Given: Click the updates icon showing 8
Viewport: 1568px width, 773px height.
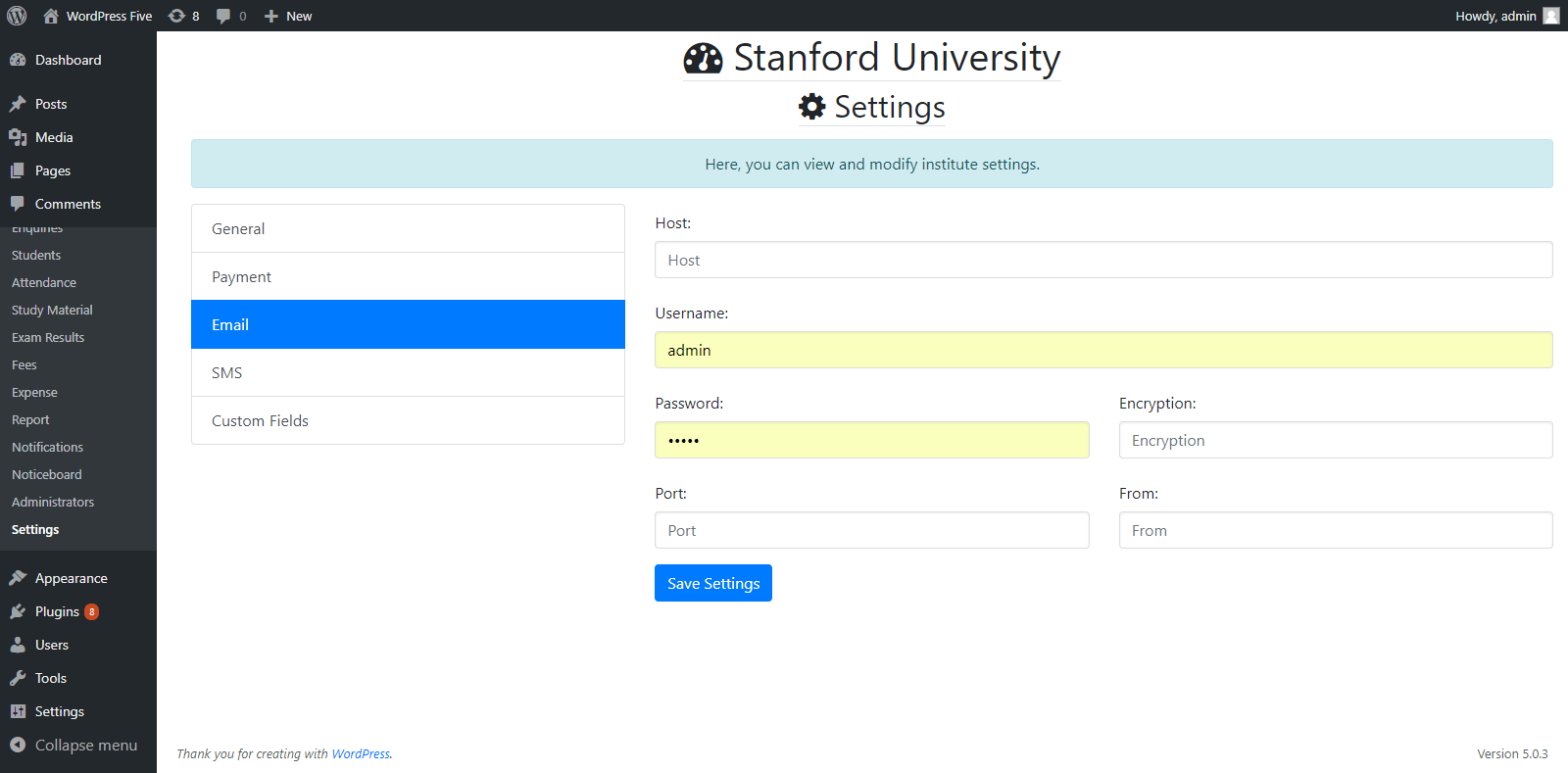Looking at the screenshot, I should (176, 16).
